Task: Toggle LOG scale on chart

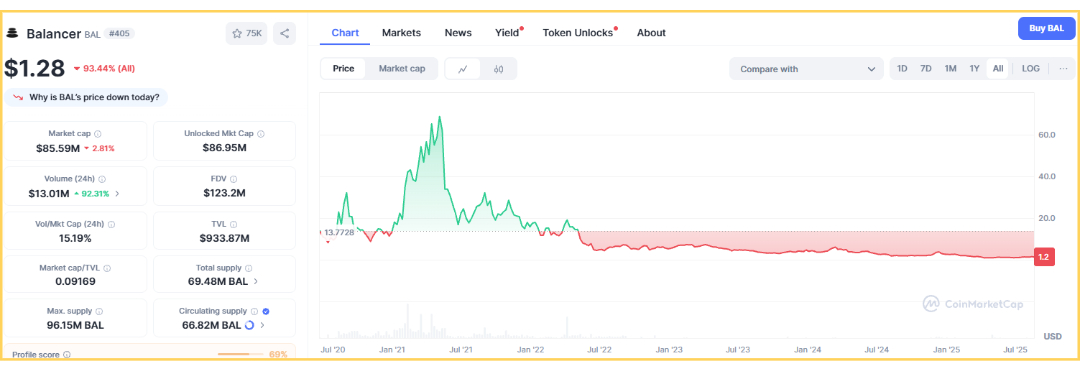Action: 1030,68
